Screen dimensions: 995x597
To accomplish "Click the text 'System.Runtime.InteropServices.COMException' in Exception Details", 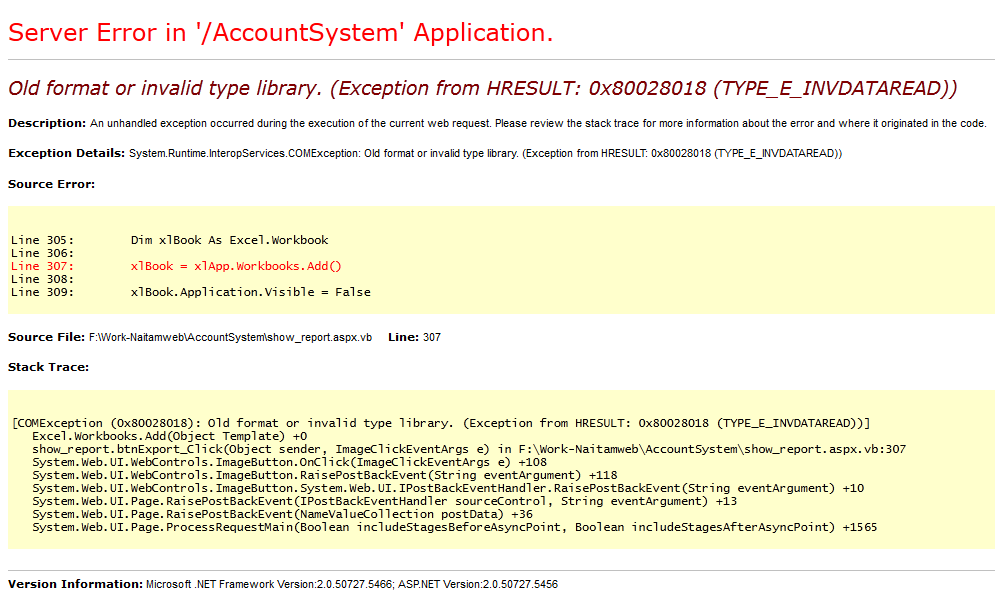I will point(243,153).
